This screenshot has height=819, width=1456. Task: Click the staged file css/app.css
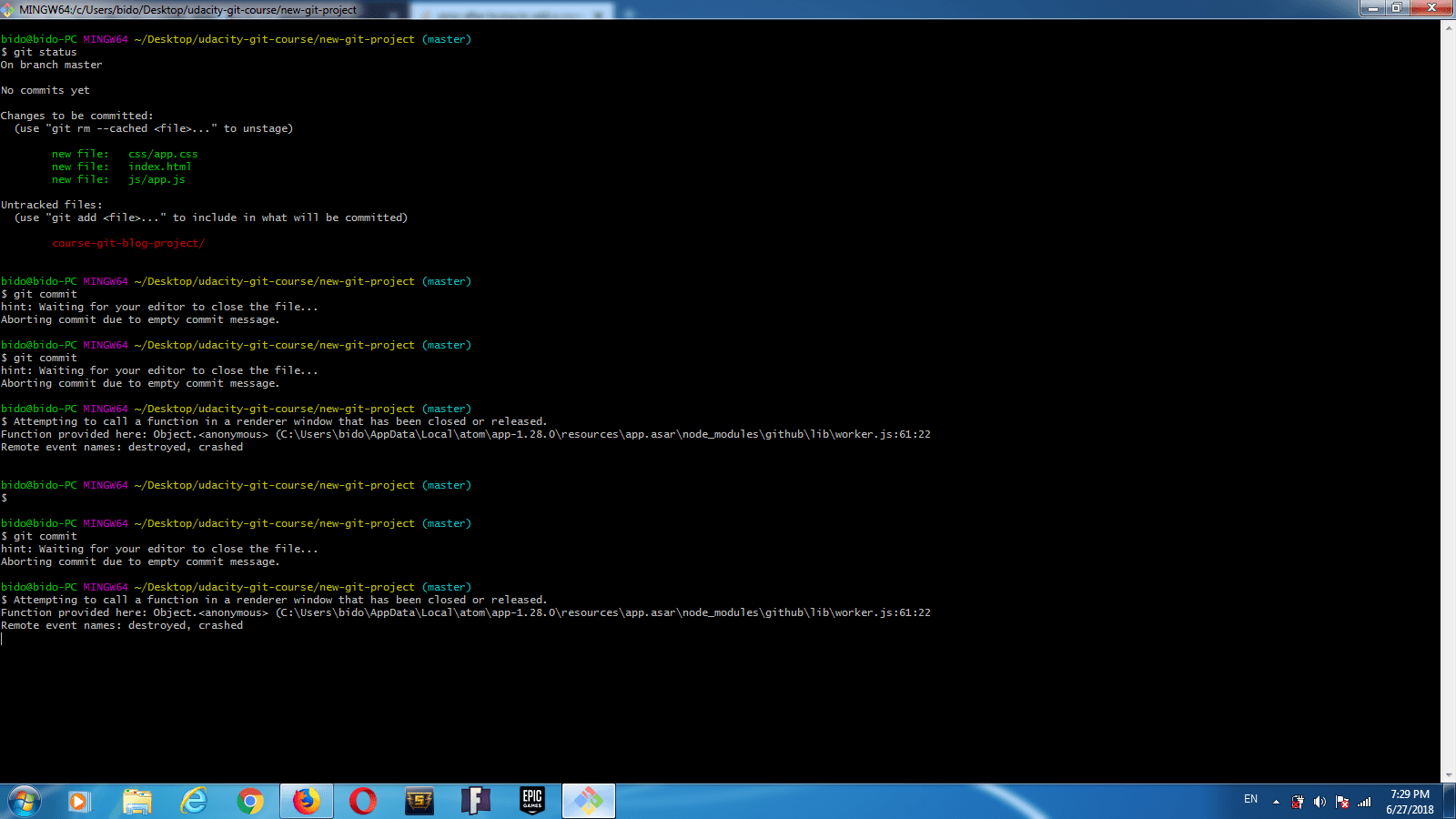163,155
